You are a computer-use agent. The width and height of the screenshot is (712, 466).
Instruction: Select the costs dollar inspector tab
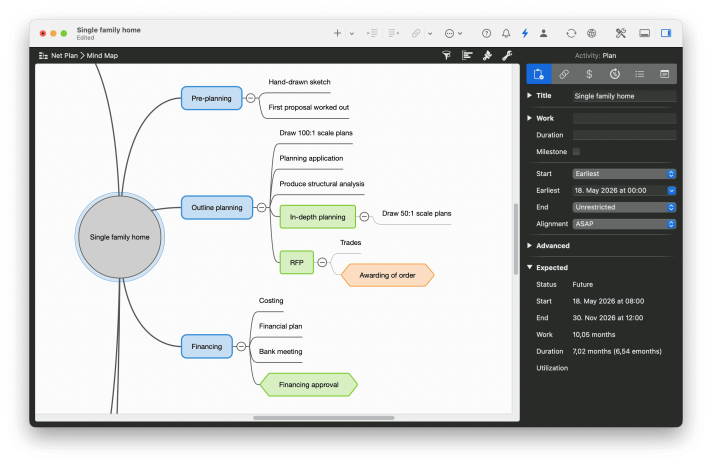589,74
